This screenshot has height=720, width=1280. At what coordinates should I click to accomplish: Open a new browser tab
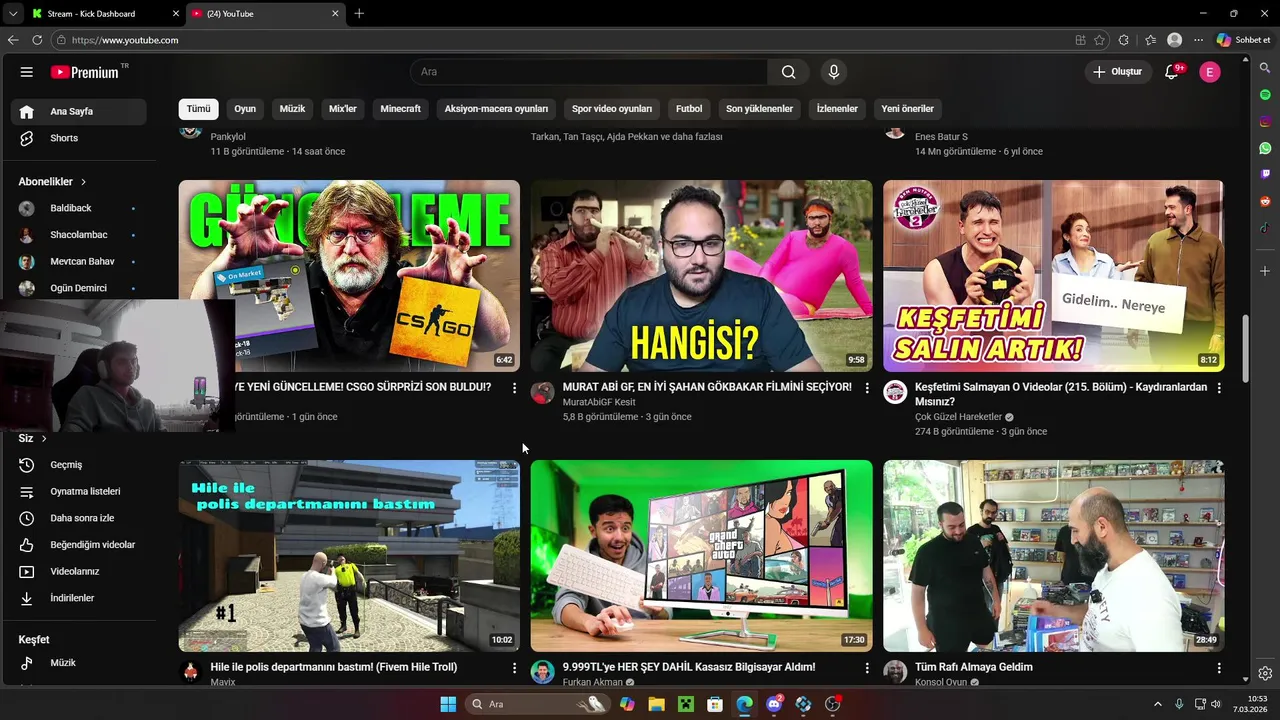tap(359, 14)
